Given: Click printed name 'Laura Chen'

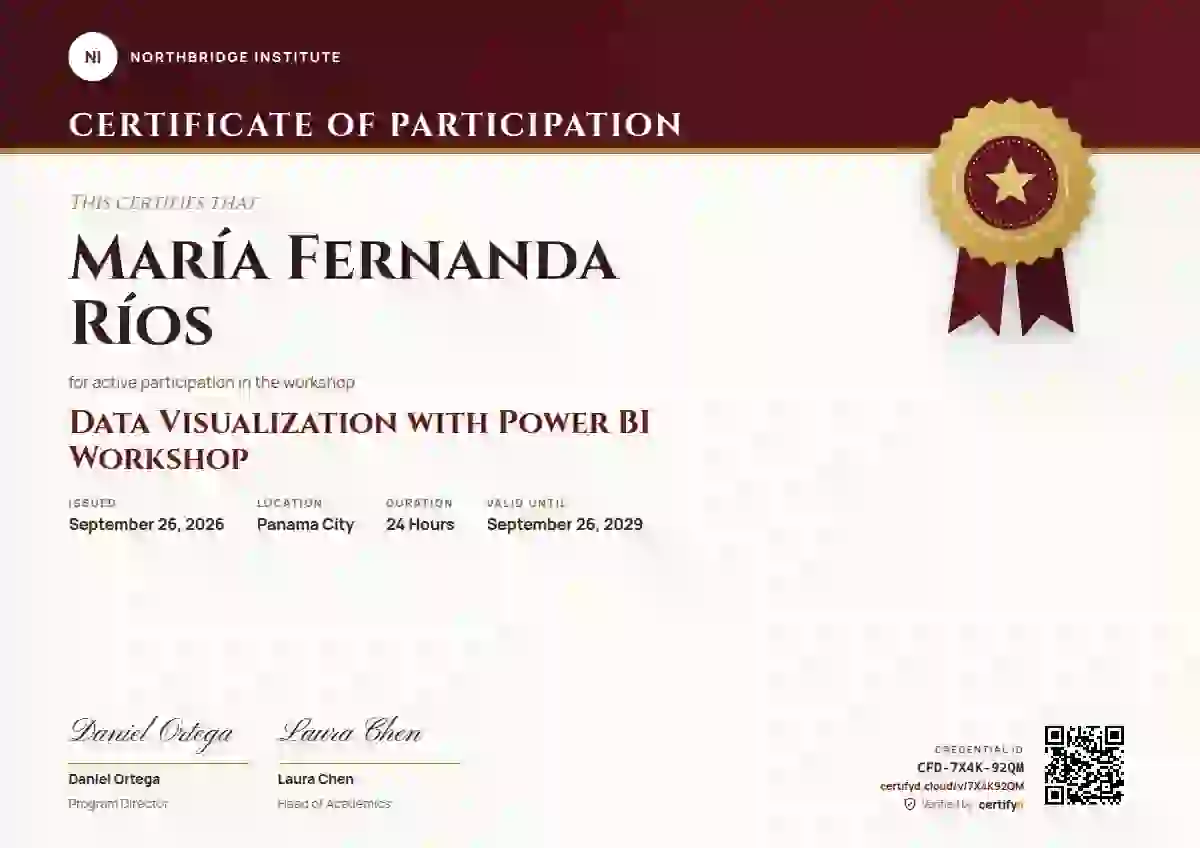Looking at the screenshot, I should [316, 779].
